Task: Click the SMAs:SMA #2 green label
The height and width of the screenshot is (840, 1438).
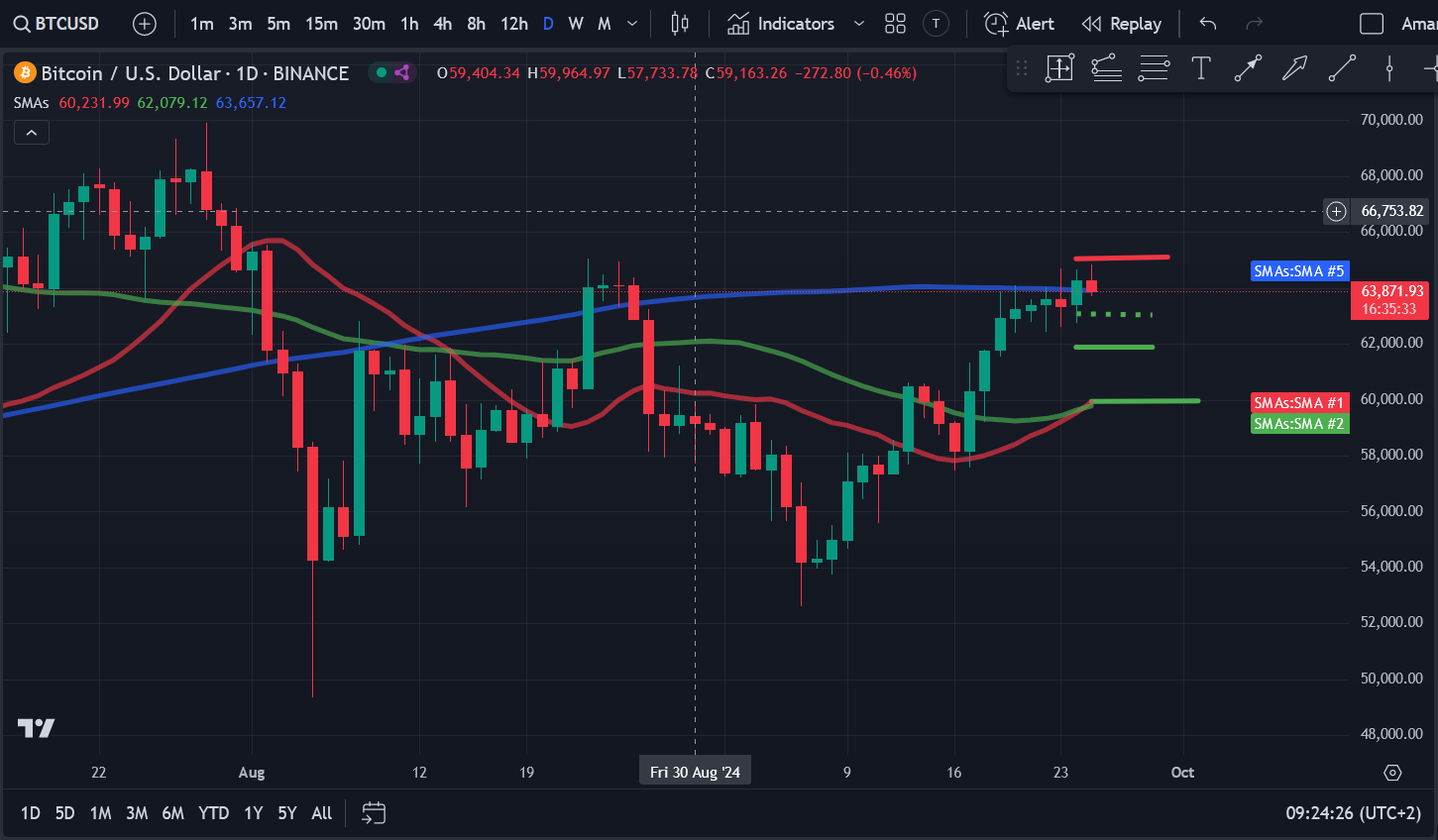Action: click(x=1299, y=424)
